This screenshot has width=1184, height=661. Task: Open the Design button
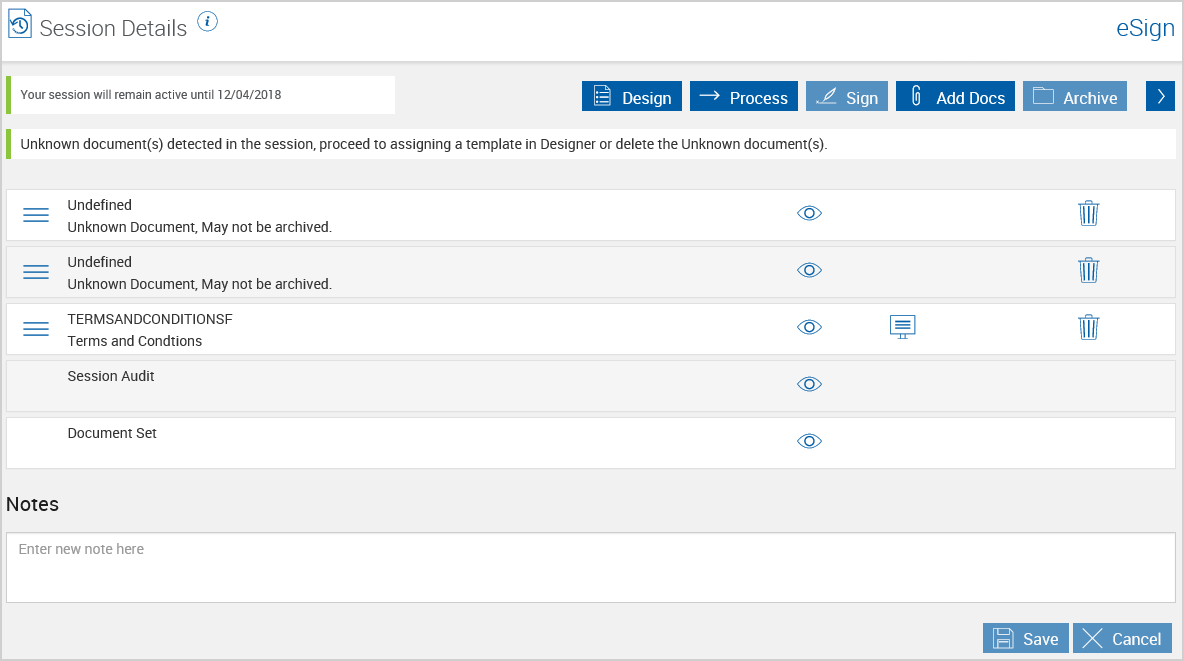click(632, 97)
